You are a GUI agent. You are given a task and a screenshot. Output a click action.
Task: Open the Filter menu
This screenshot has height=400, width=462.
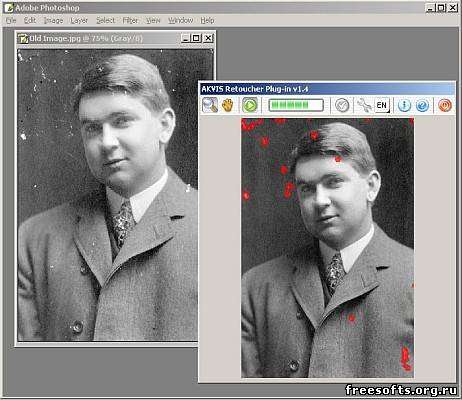click(x=130, y=20)
